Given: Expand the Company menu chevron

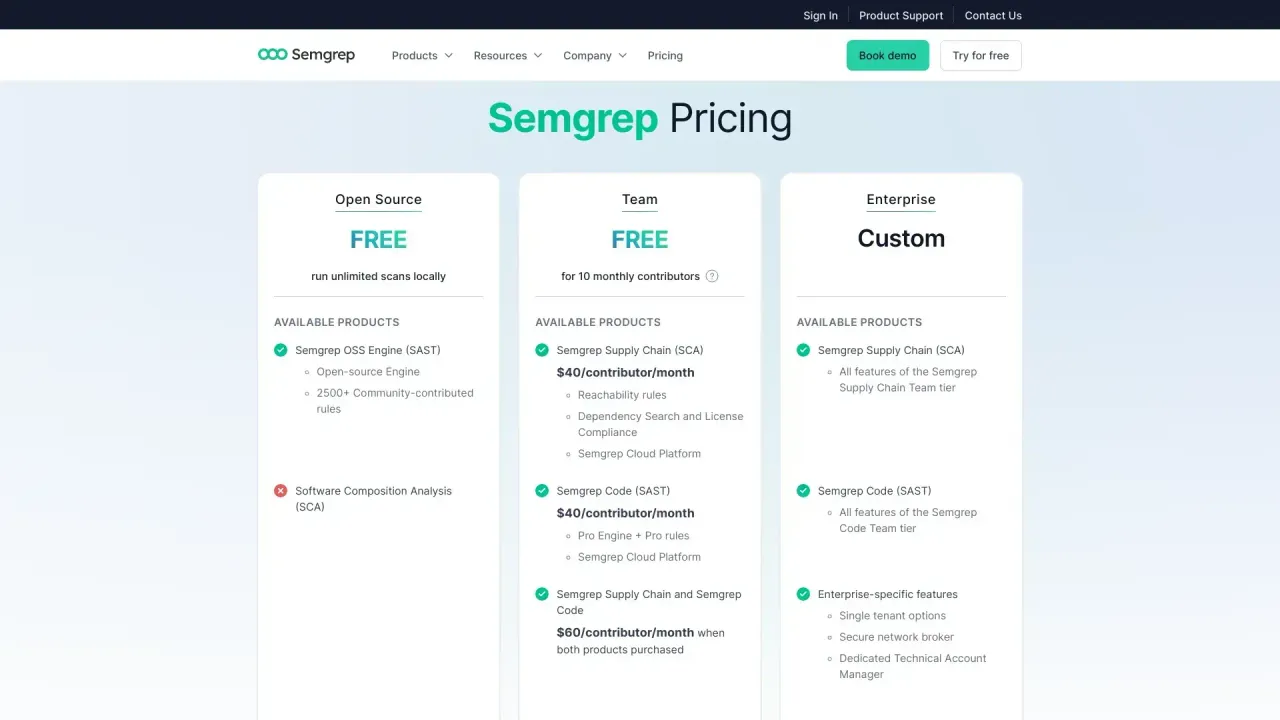Looking at the screenshot, I should click(x=623, y=56).
